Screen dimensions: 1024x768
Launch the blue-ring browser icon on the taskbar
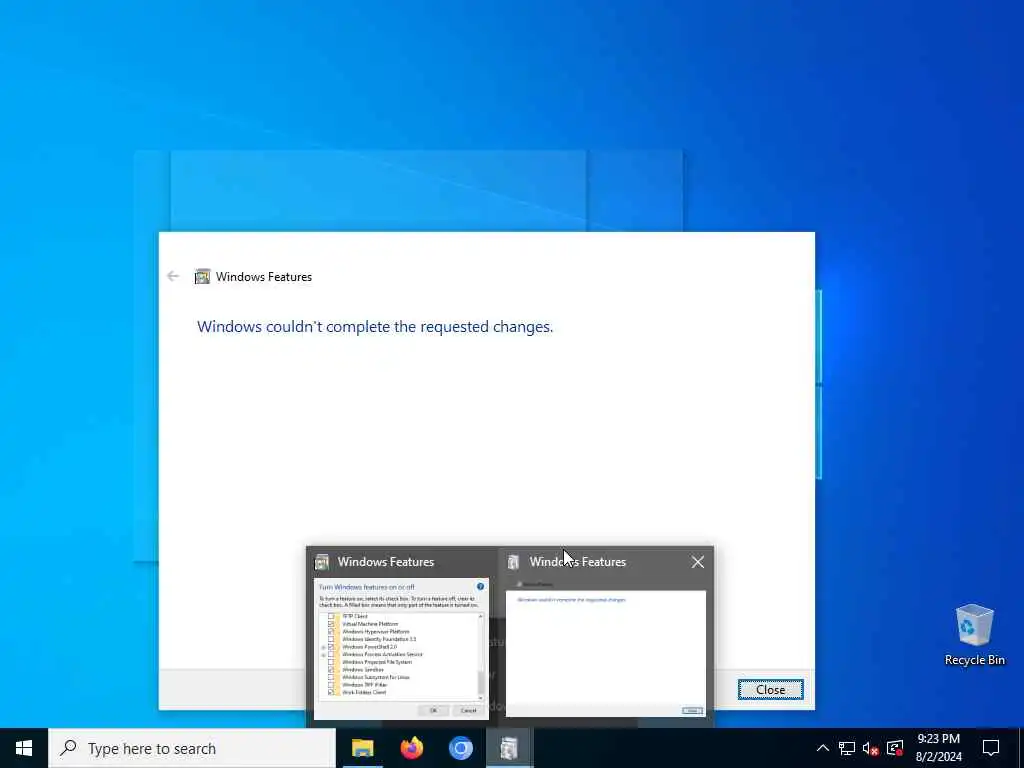pyautogui.click(x=460, y=748)
